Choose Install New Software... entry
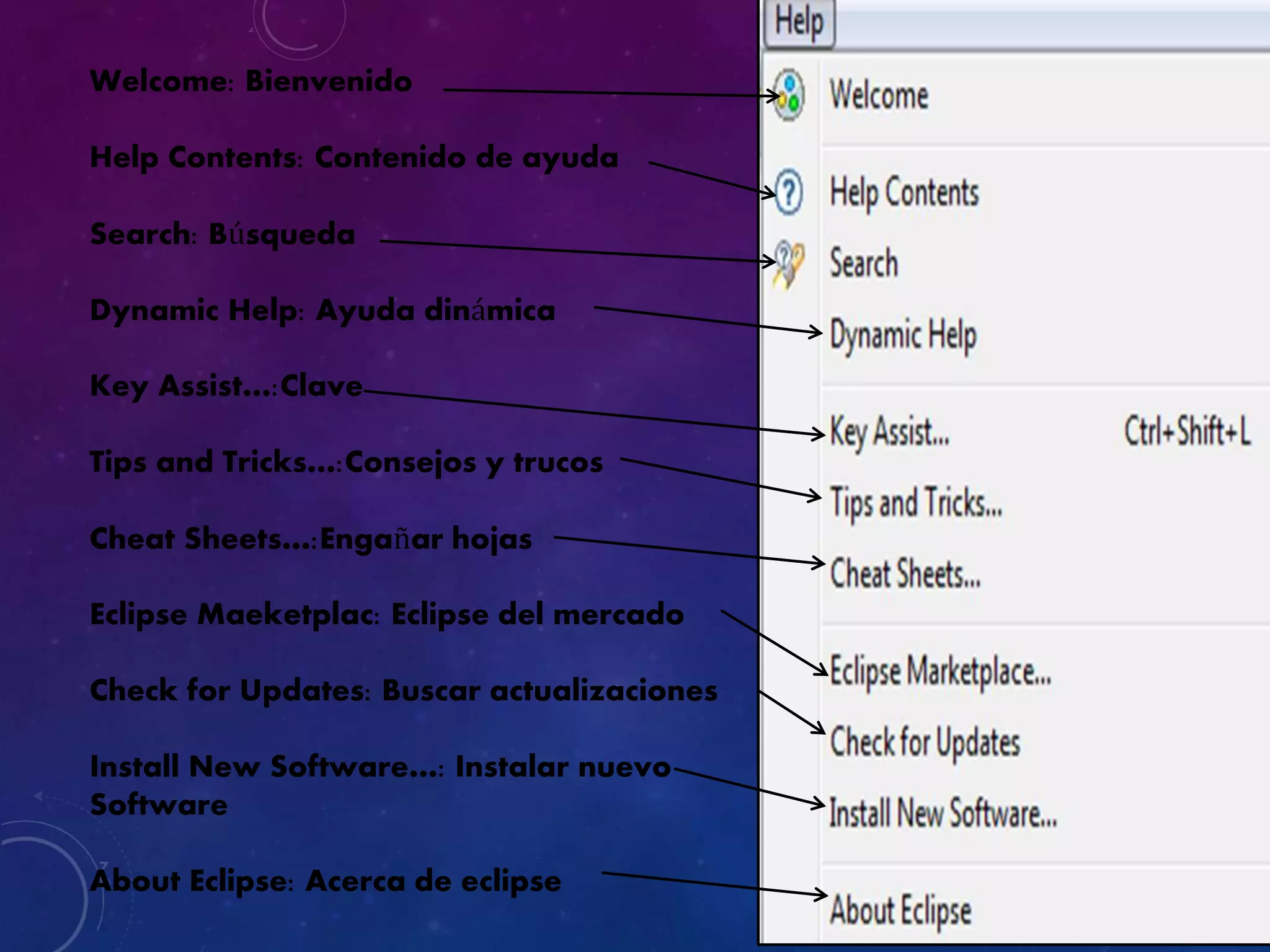 (943, 813)
